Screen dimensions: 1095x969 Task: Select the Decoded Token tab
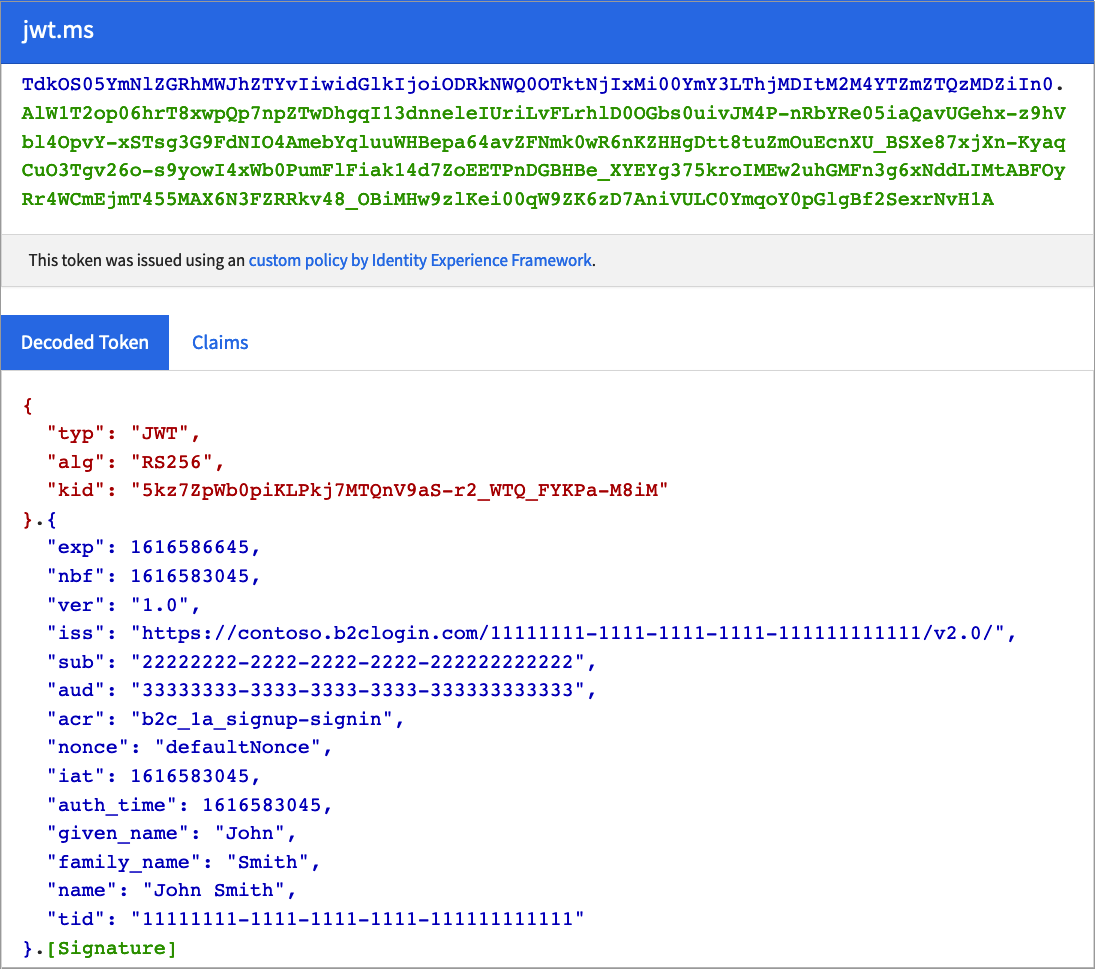coord(85,342)
